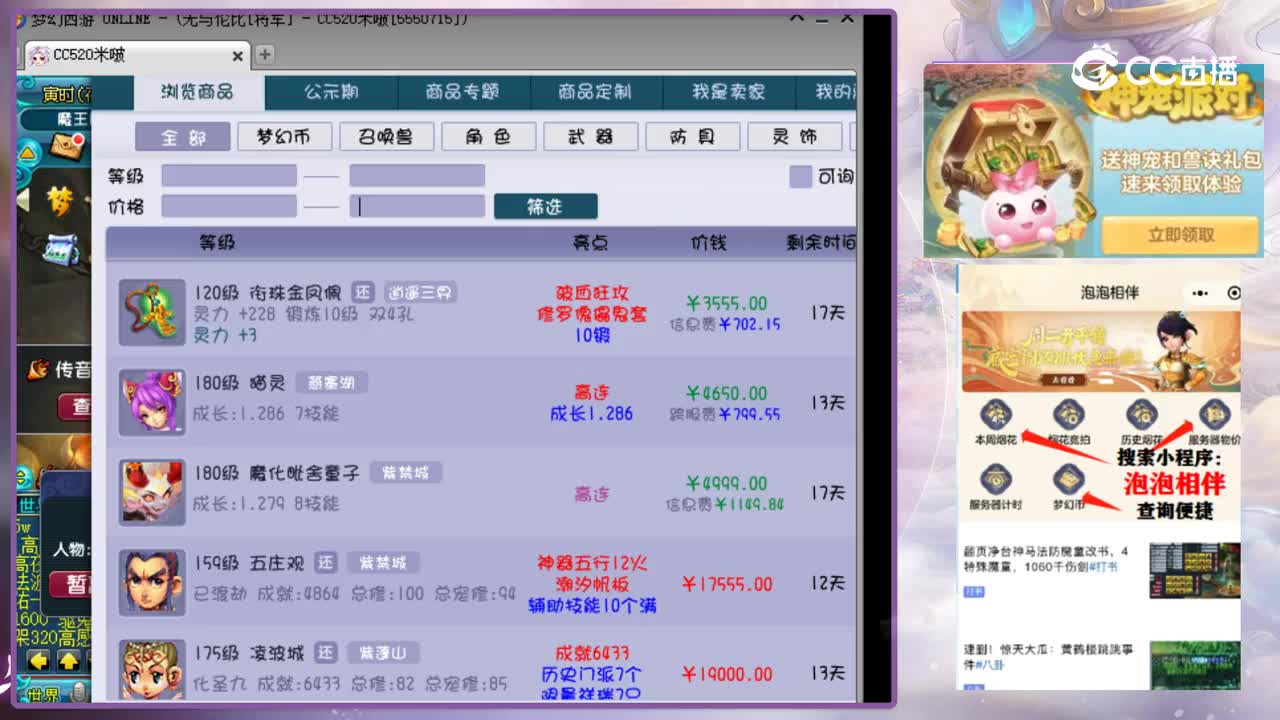Screen dimensions: 1280x720
Task: Click the yellow up arrow in chat panel
Action: tap(68, 661)
